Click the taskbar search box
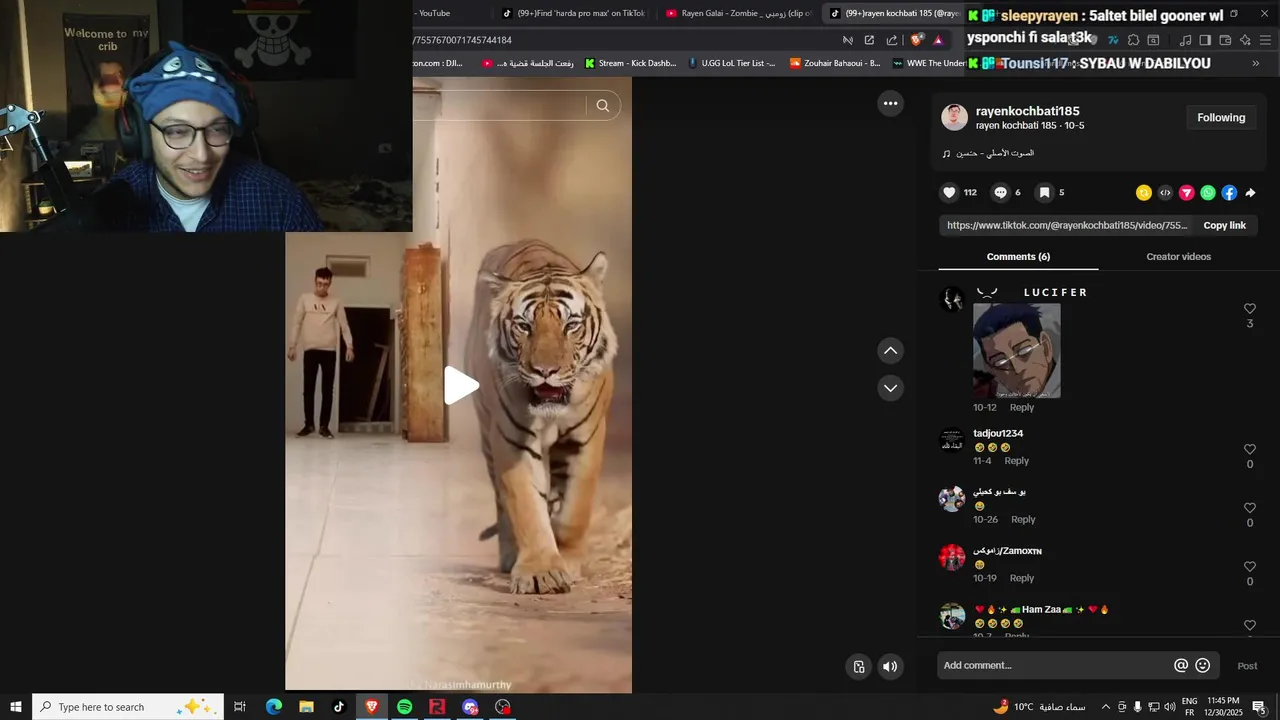1280x720 pixels. pyautogui.click(x=128, y=707)
